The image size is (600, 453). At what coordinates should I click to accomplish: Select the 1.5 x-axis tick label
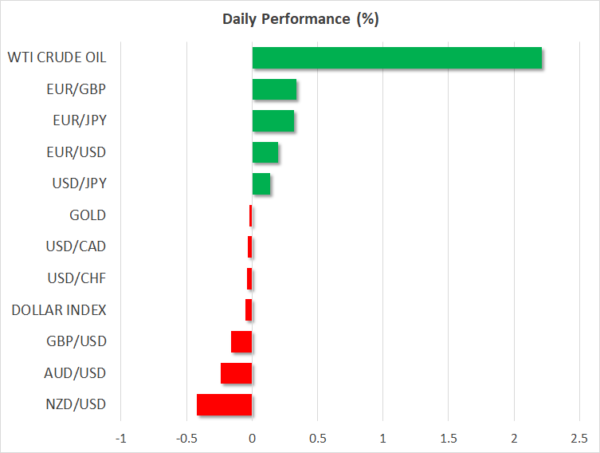[x=448, y=438]
